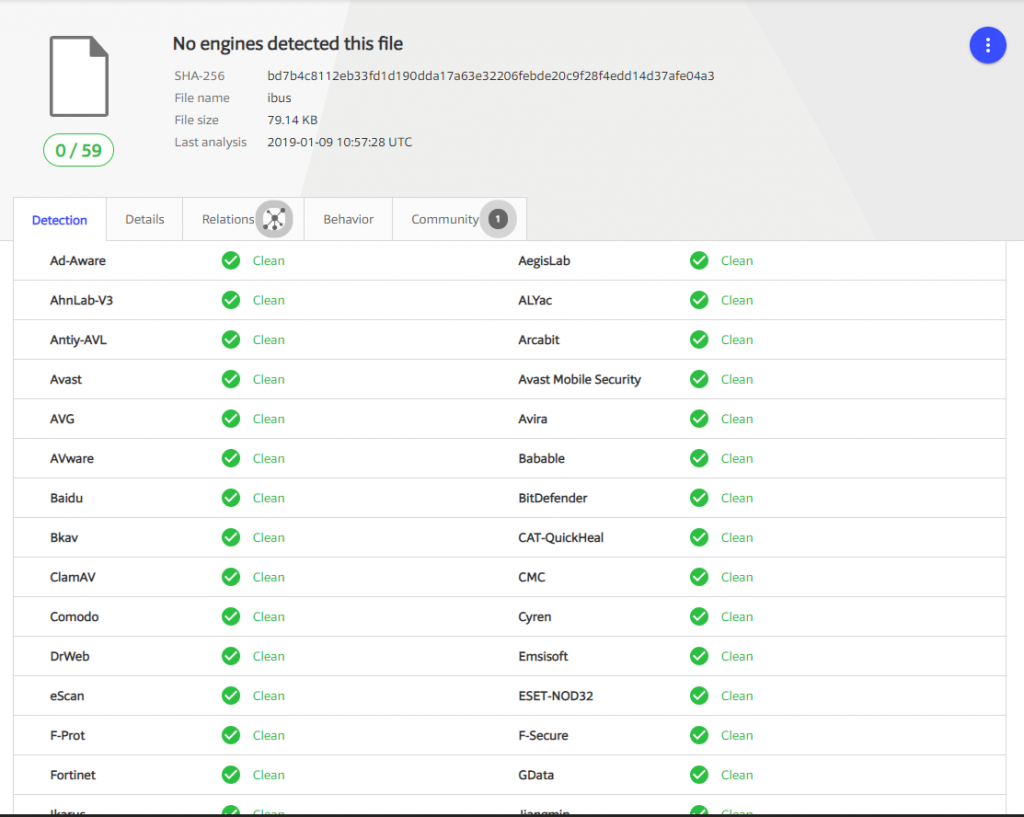Image resolution: width=1024 pixels, height=817 pixels.
Task: Click the 0 / 59 detection score badge
Action: click(78, 151)
